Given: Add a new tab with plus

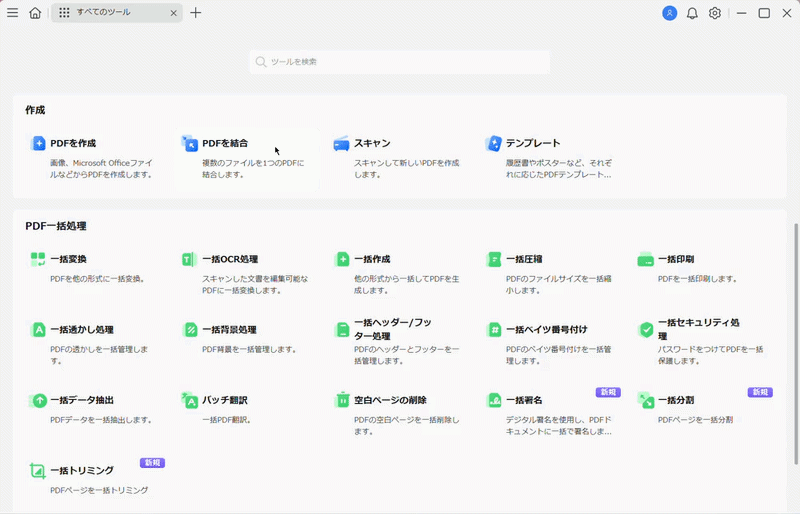Looking at the screenshot, I should 195,13.
